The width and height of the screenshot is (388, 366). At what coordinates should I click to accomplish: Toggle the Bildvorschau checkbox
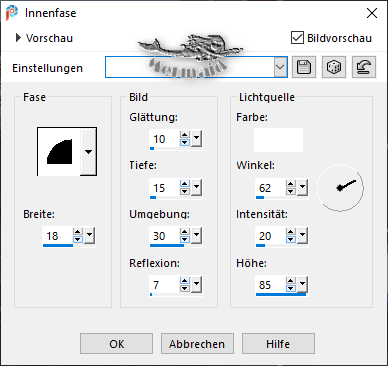tap(297, 38)
